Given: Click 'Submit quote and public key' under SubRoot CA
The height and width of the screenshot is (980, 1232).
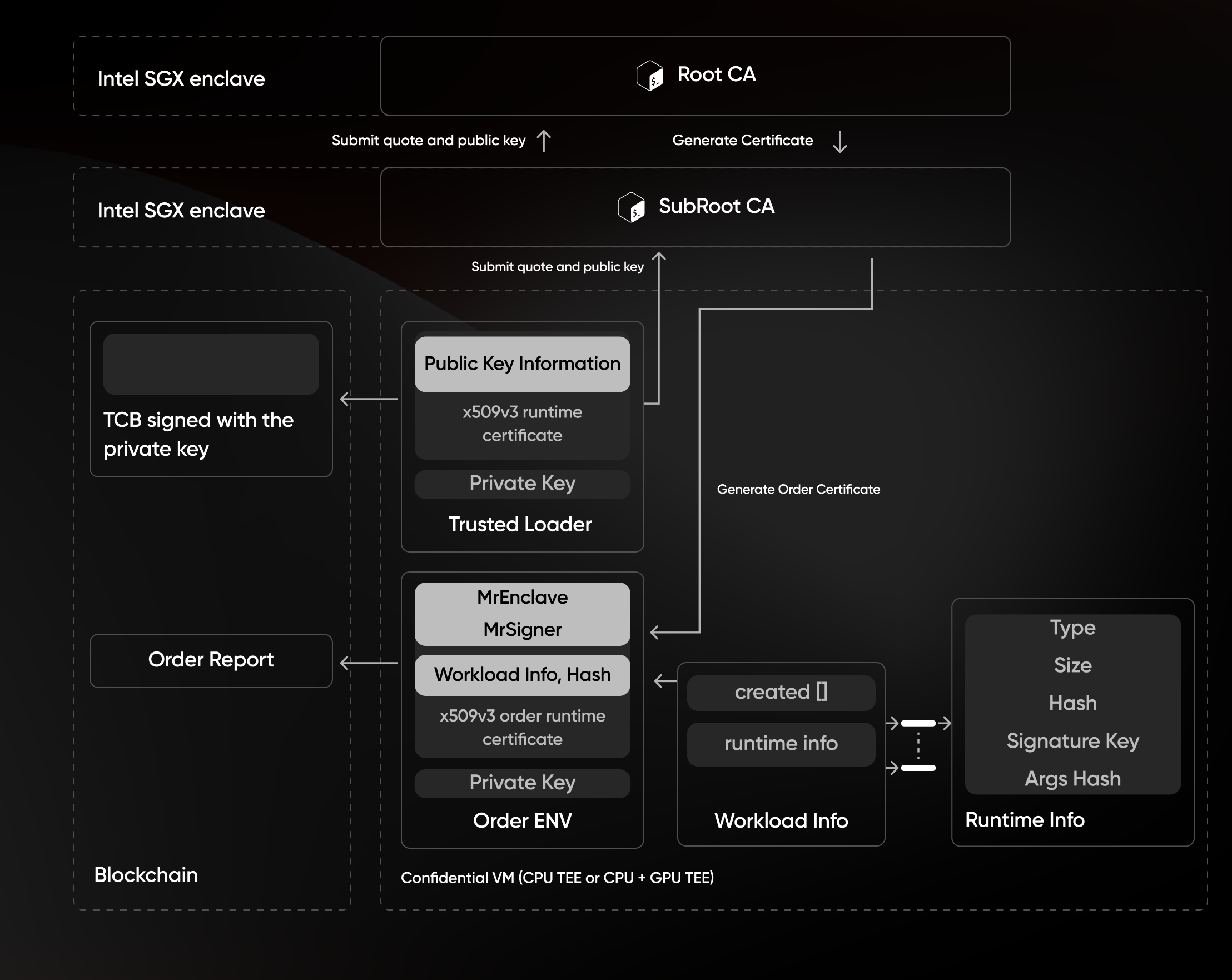Looking at the screenshot, I should coord(557,267).
